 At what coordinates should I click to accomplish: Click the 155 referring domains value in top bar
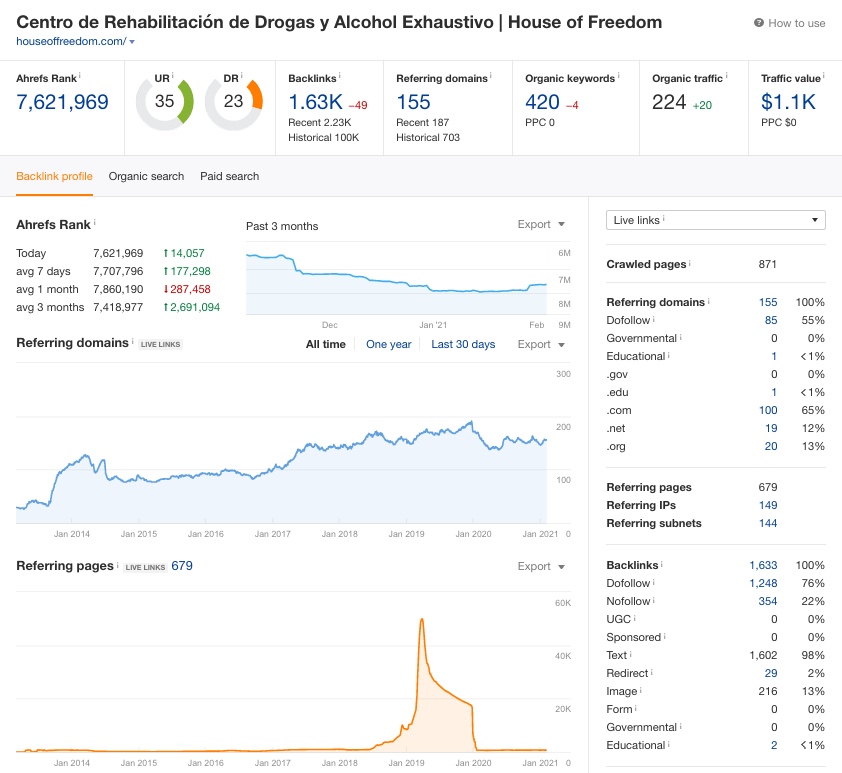(x=413, y=102)
